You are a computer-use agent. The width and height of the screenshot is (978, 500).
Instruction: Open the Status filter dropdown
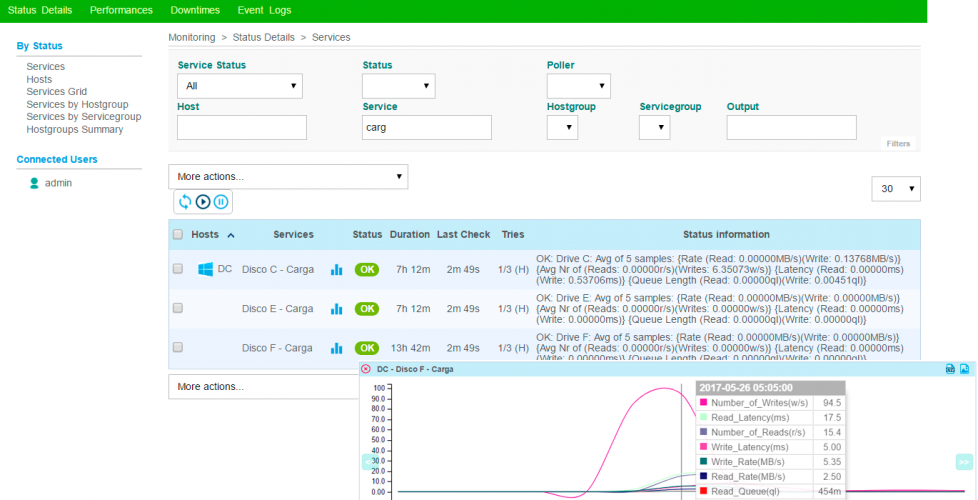[x=399, y=86]
